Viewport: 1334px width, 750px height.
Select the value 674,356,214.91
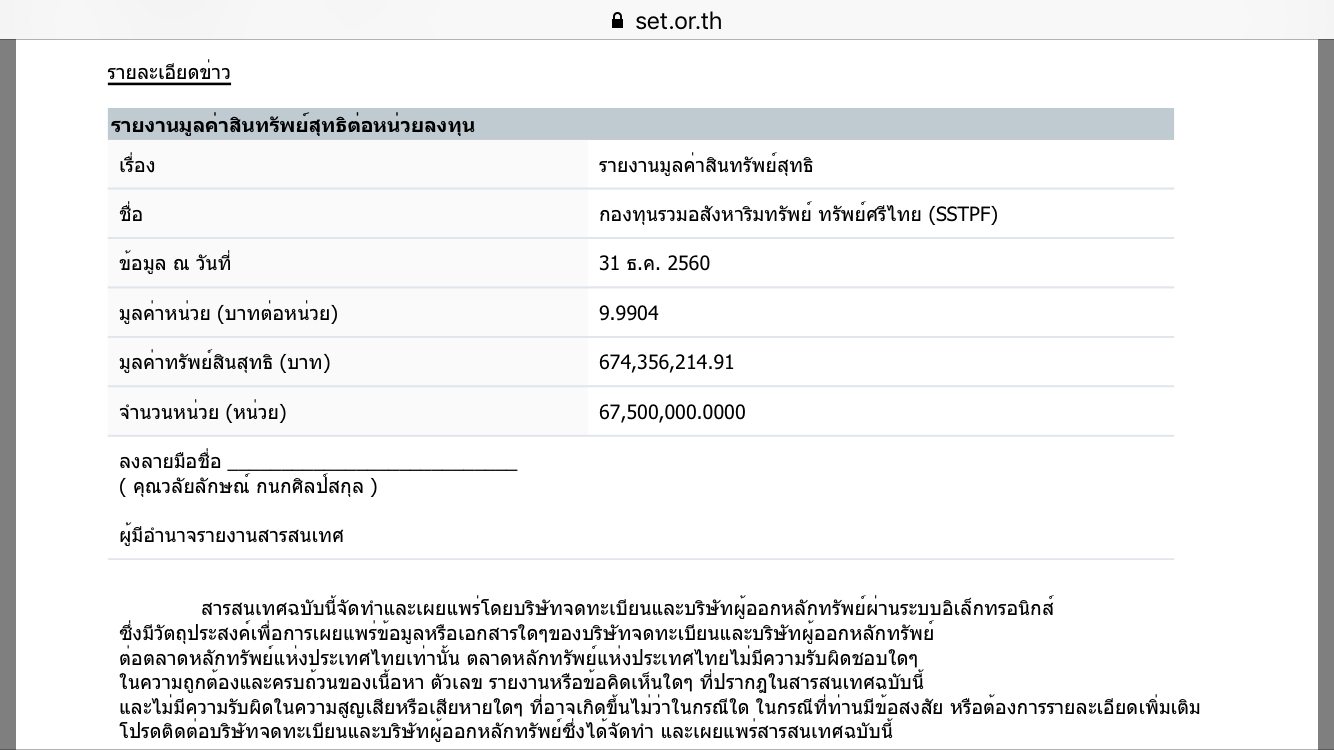tap(666, 363)
